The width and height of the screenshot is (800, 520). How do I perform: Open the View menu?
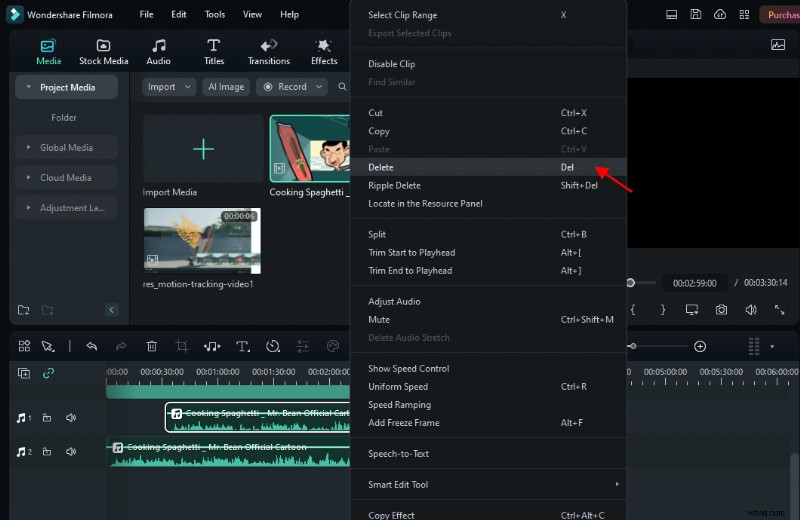pyautogui.click(x=252, y=14)
